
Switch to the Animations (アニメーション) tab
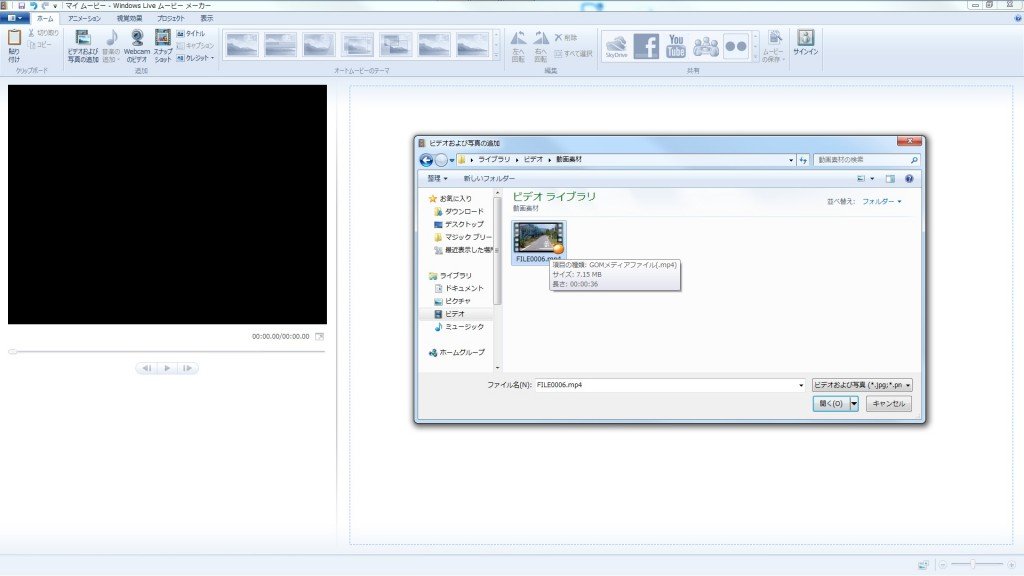(84, 18)
